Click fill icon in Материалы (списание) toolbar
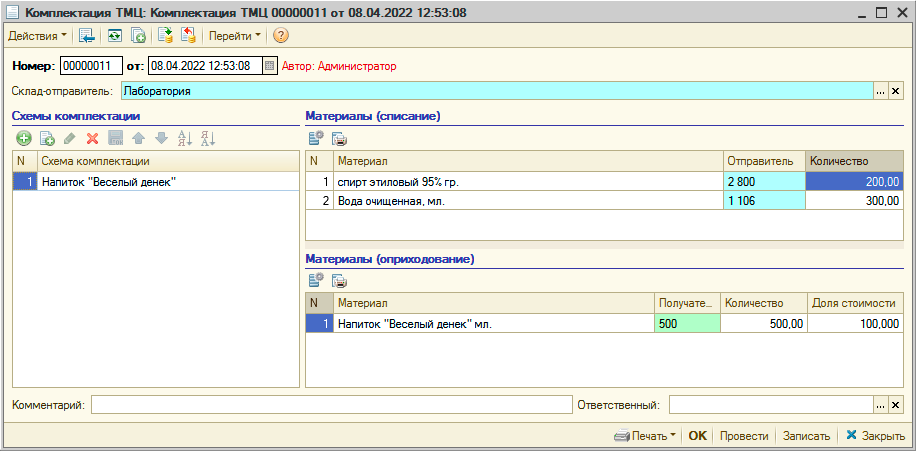Image resolution: width=916 pixels, height=451 pixels. click(x=316, y=139)
